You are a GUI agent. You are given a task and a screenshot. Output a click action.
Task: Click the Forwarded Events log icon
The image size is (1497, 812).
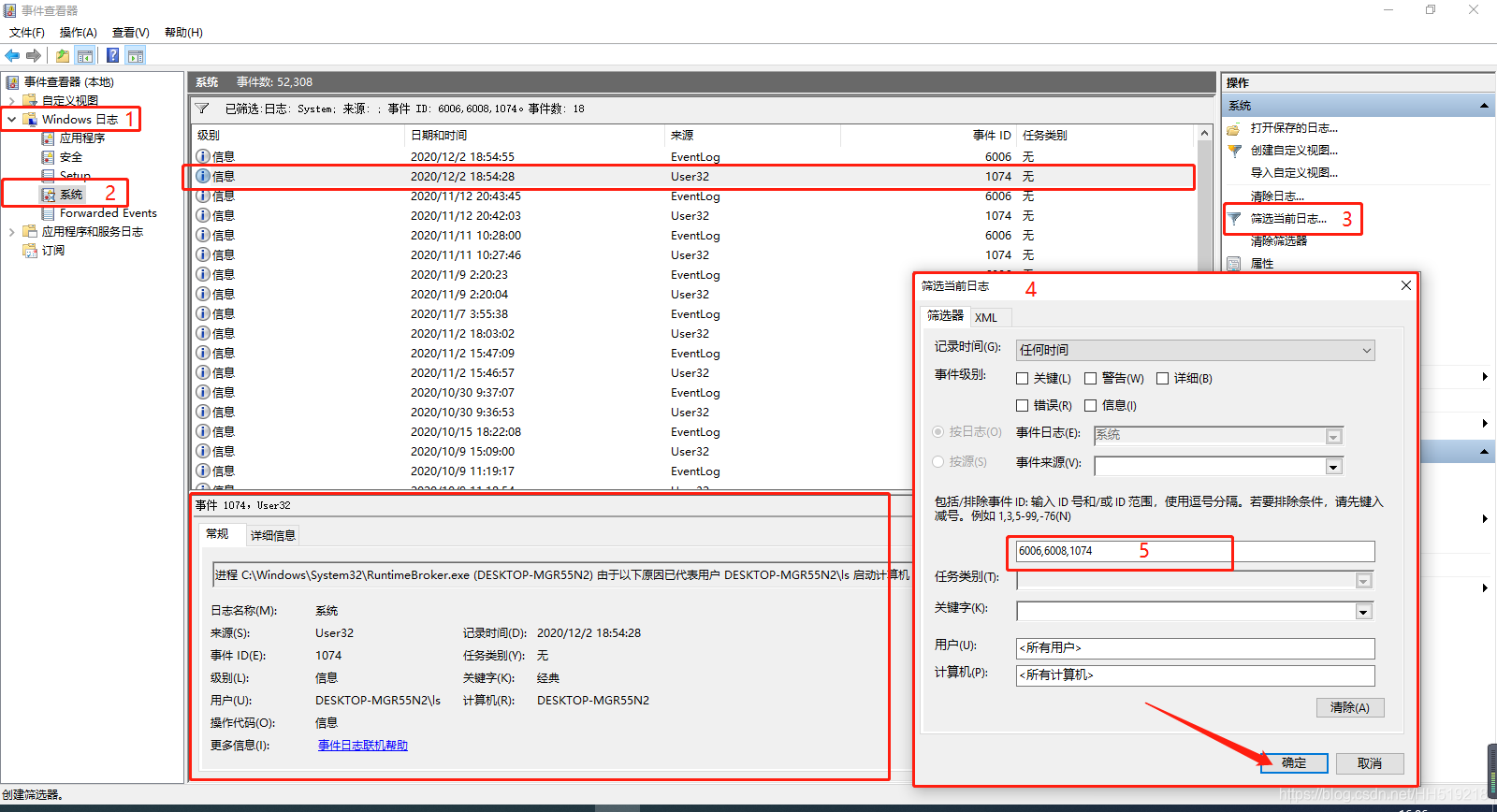pyautogui.click(x=48, y=213)
